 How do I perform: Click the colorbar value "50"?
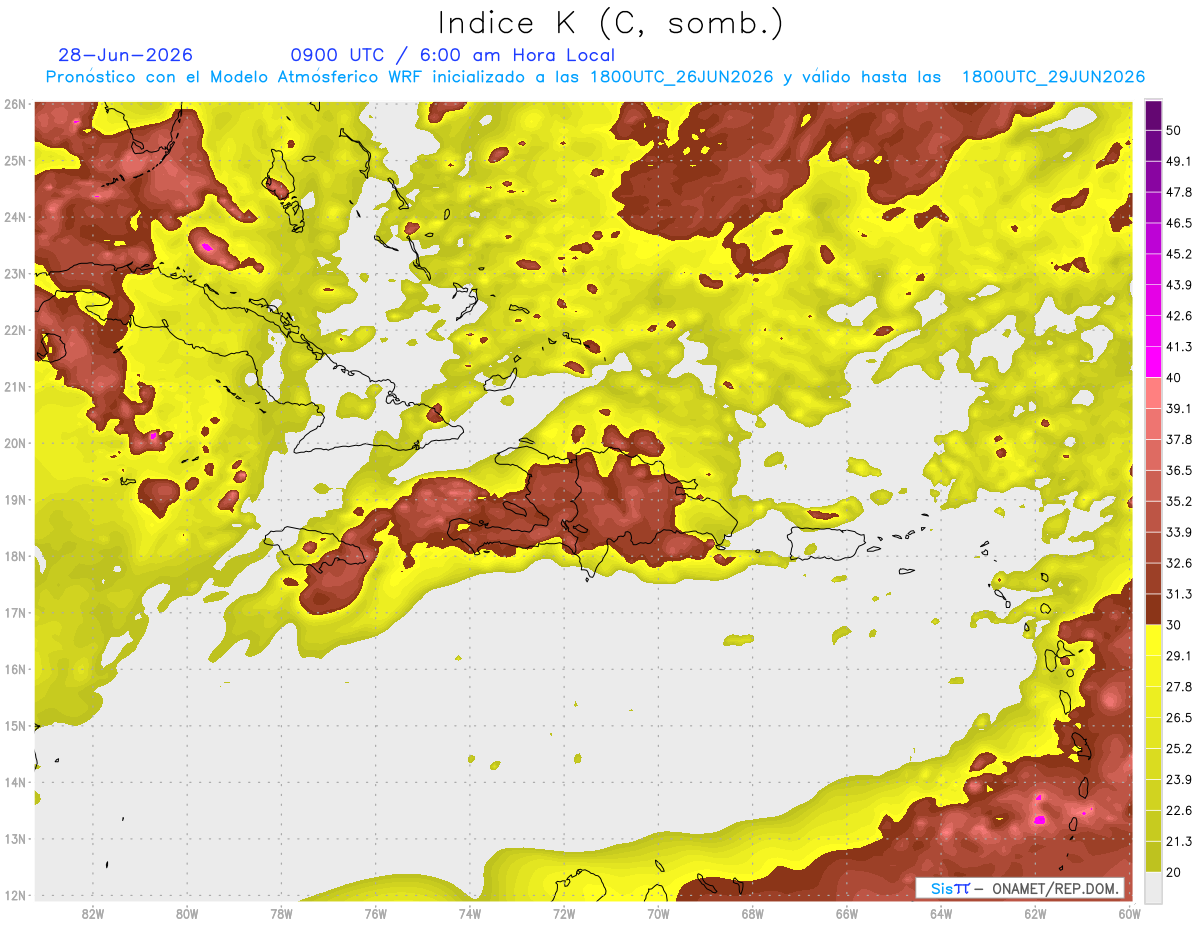pyautogui.click(x=1174, y=130)
